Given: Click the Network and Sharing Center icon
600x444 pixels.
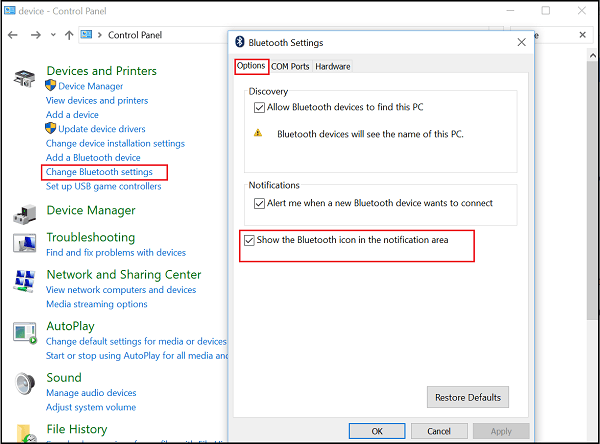Looking at the screenshot, I should pos(24,281).
